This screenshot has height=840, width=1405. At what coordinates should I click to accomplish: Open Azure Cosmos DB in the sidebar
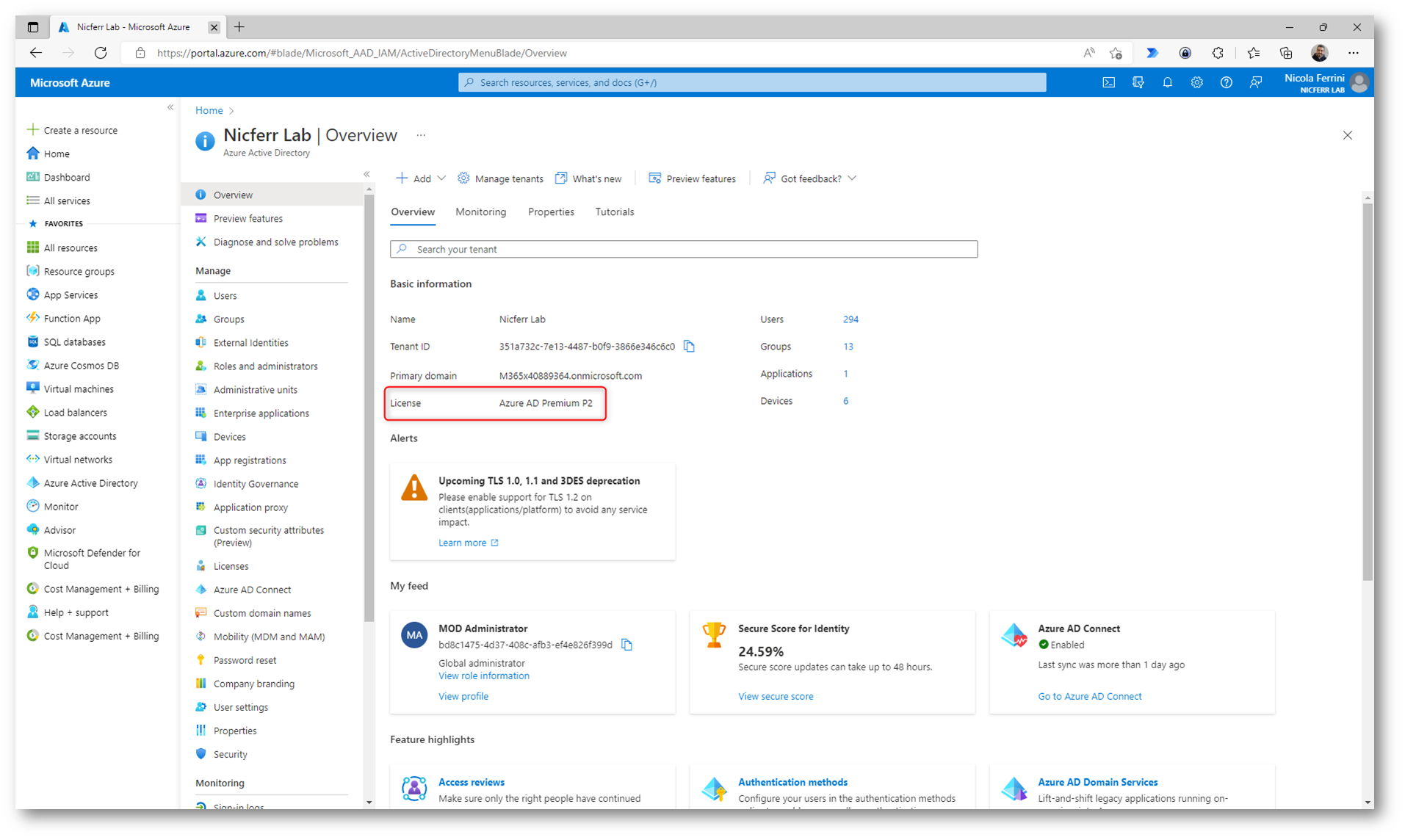81,366
